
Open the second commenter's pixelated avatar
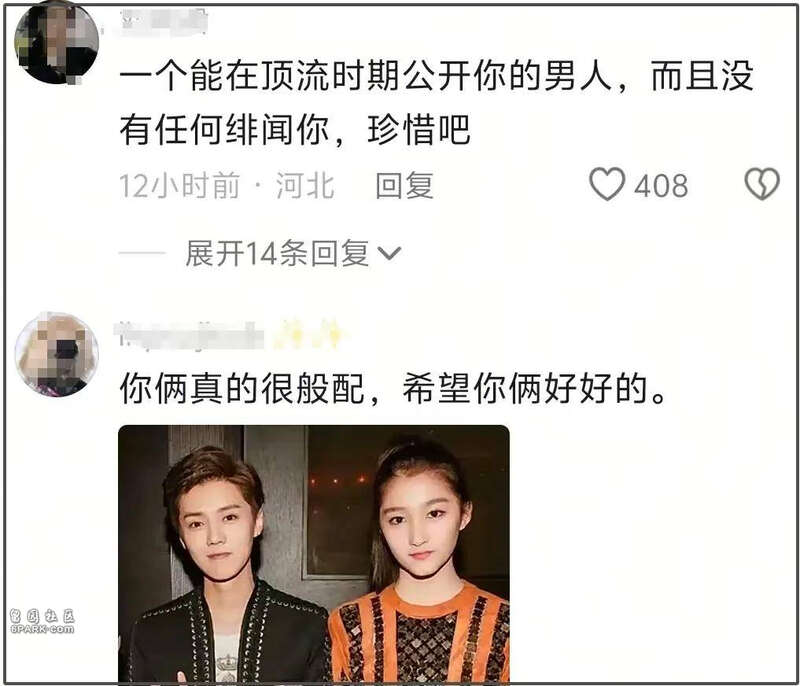[x=57, y=354]
